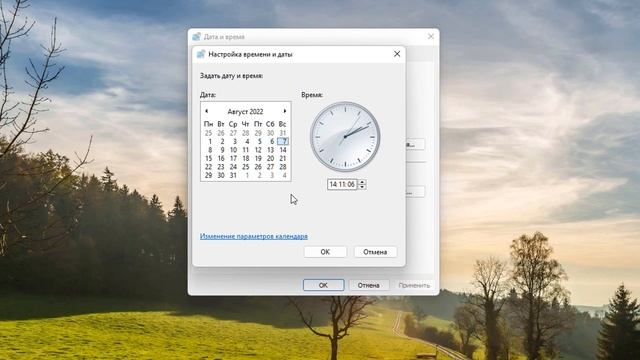This screenshot has height=360, width=640.
Task: Select August 28 in the calendar
Action: tap(283, 167)
